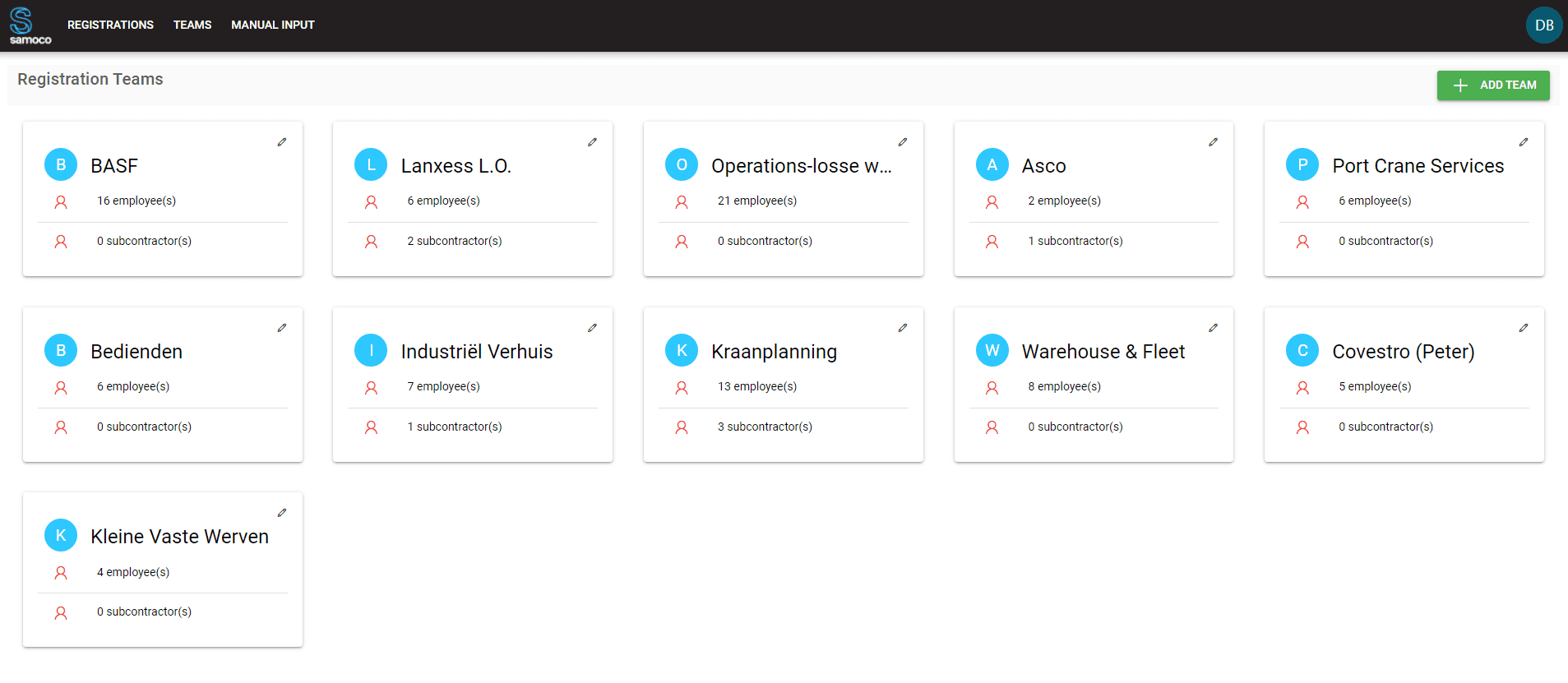Click '5 employee(s)' on Covestro card

pyautogui.click(x=1375, y=386)
